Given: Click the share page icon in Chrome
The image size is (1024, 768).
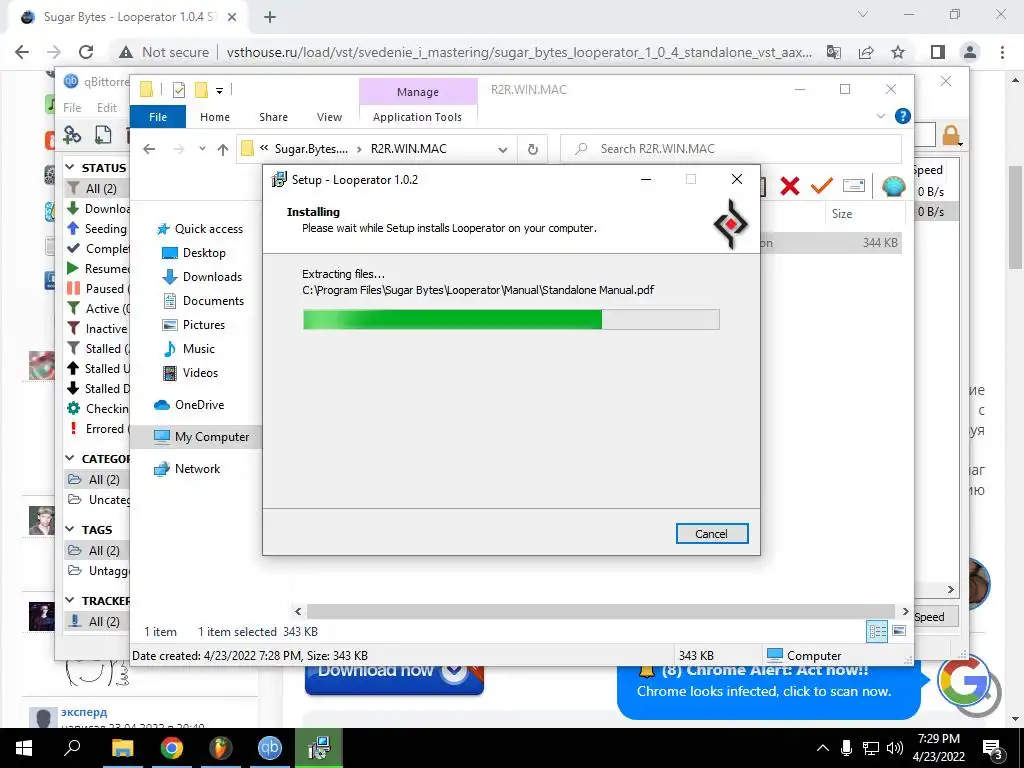Looking at the screenshot, I should point(866,52).
